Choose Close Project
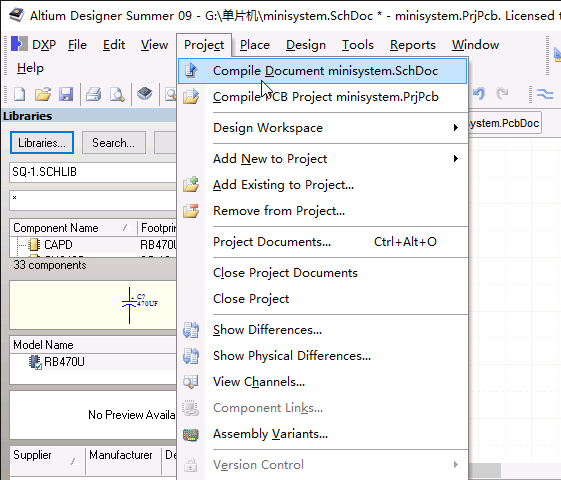Screen dimensions: 561x480 (322, 299)
